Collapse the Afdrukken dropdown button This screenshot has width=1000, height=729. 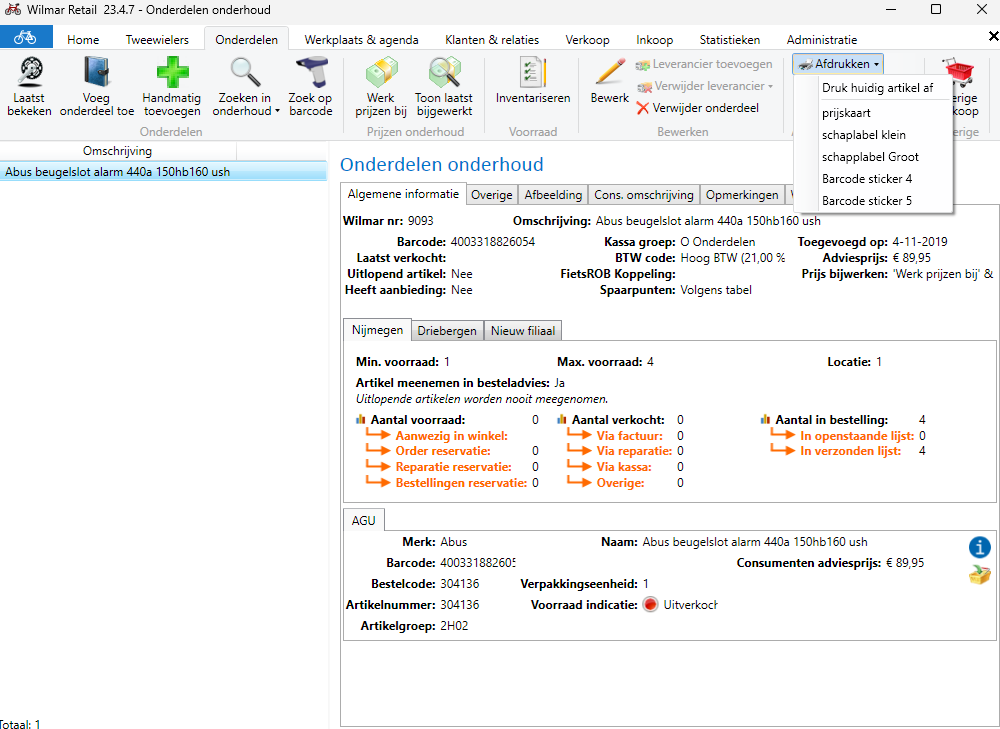click(838, 64)
